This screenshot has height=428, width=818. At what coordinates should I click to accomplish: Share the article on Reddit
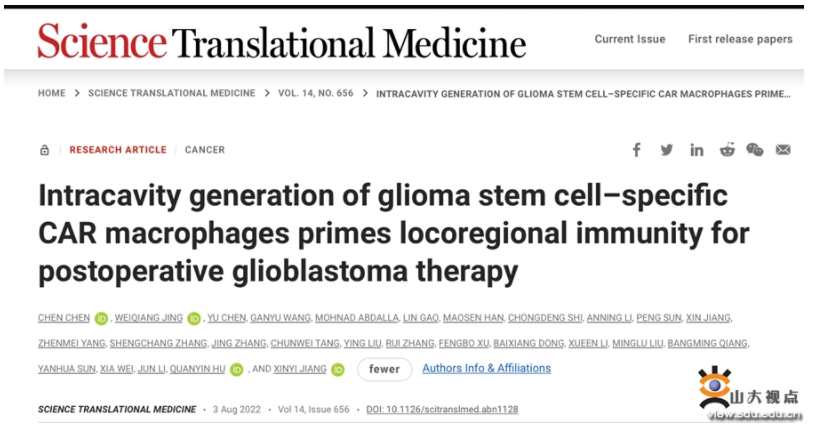click(726, 150)
